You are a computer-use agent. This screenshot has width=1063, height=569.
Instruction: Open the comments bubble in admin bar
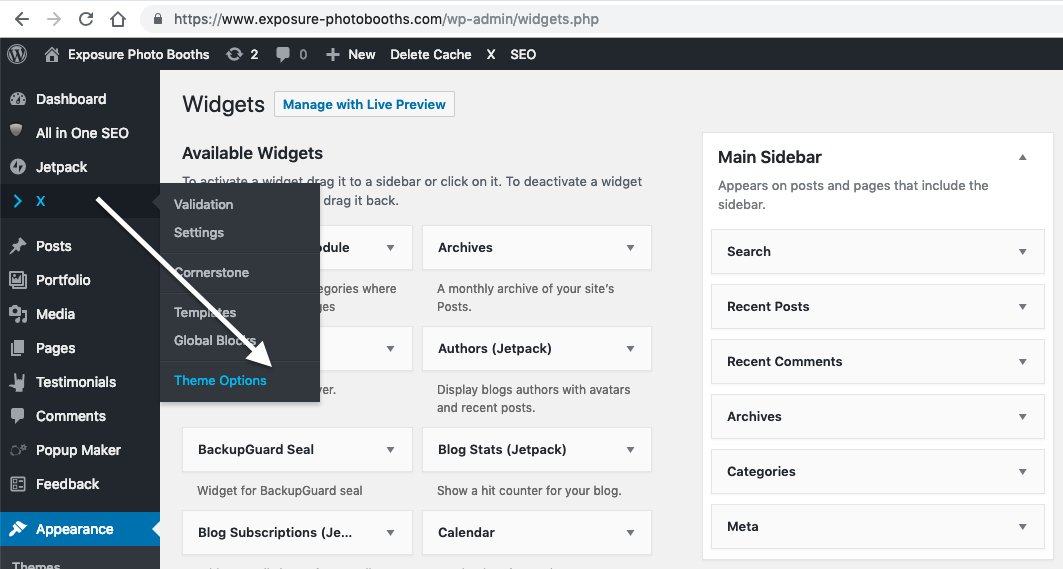tap(284, 54)
